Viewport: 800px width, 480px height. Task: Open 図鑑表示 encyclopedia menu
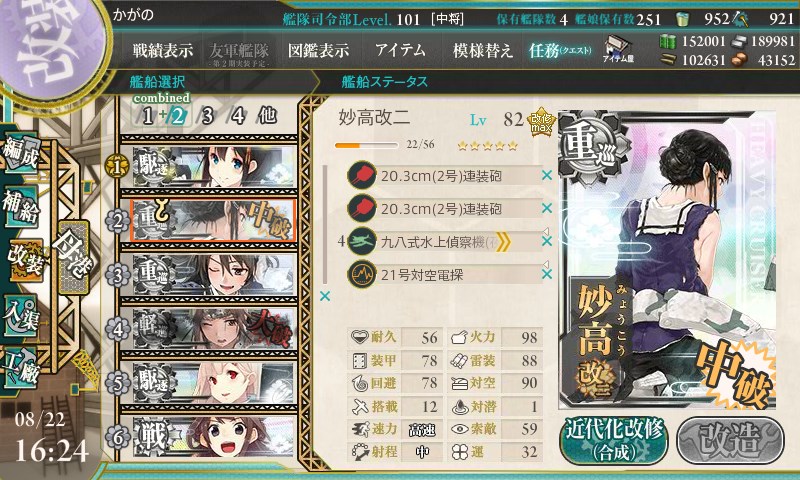(x=318, y=50)
